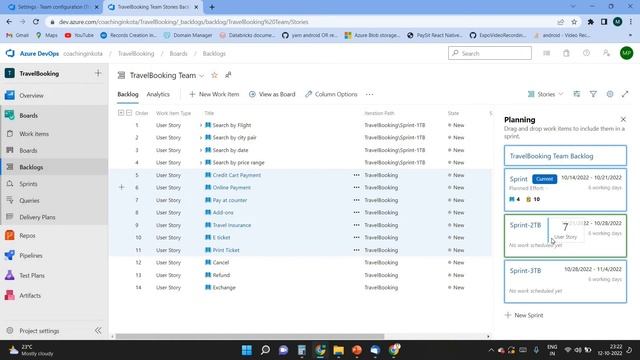Open Sprints in sidebar
Image resolution: width=640 pixels, height=360 pixels.
[28, 184]
